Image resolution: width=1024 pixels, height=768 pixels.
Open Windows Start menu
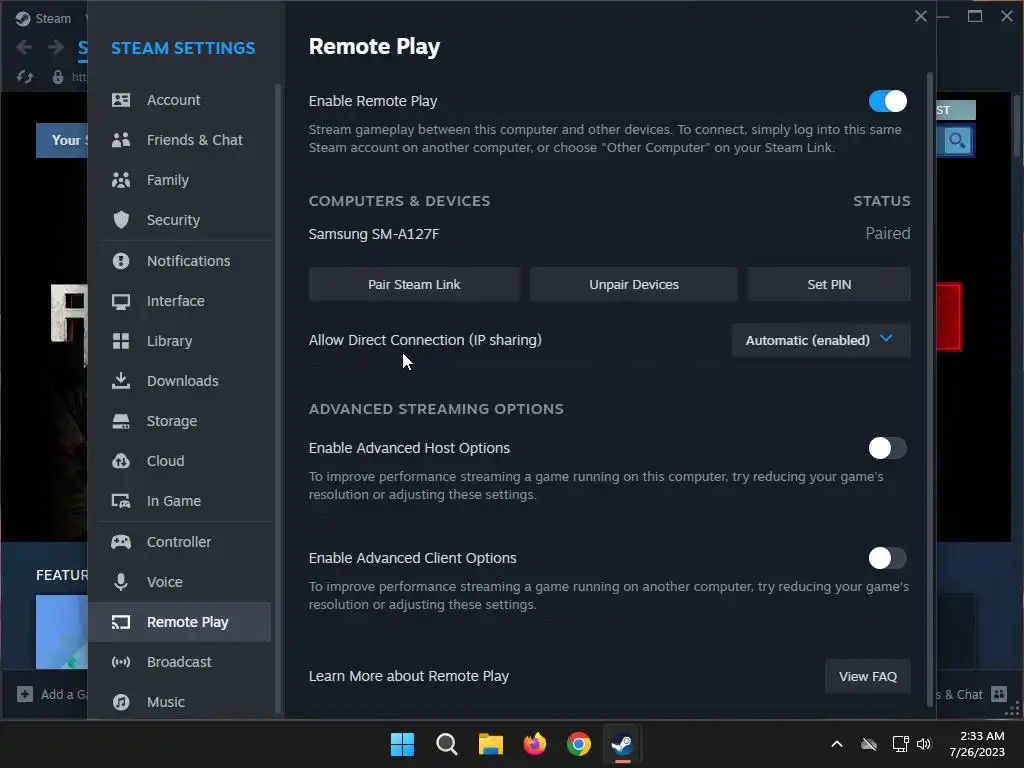pyautogui.click(x=402, y=744)
